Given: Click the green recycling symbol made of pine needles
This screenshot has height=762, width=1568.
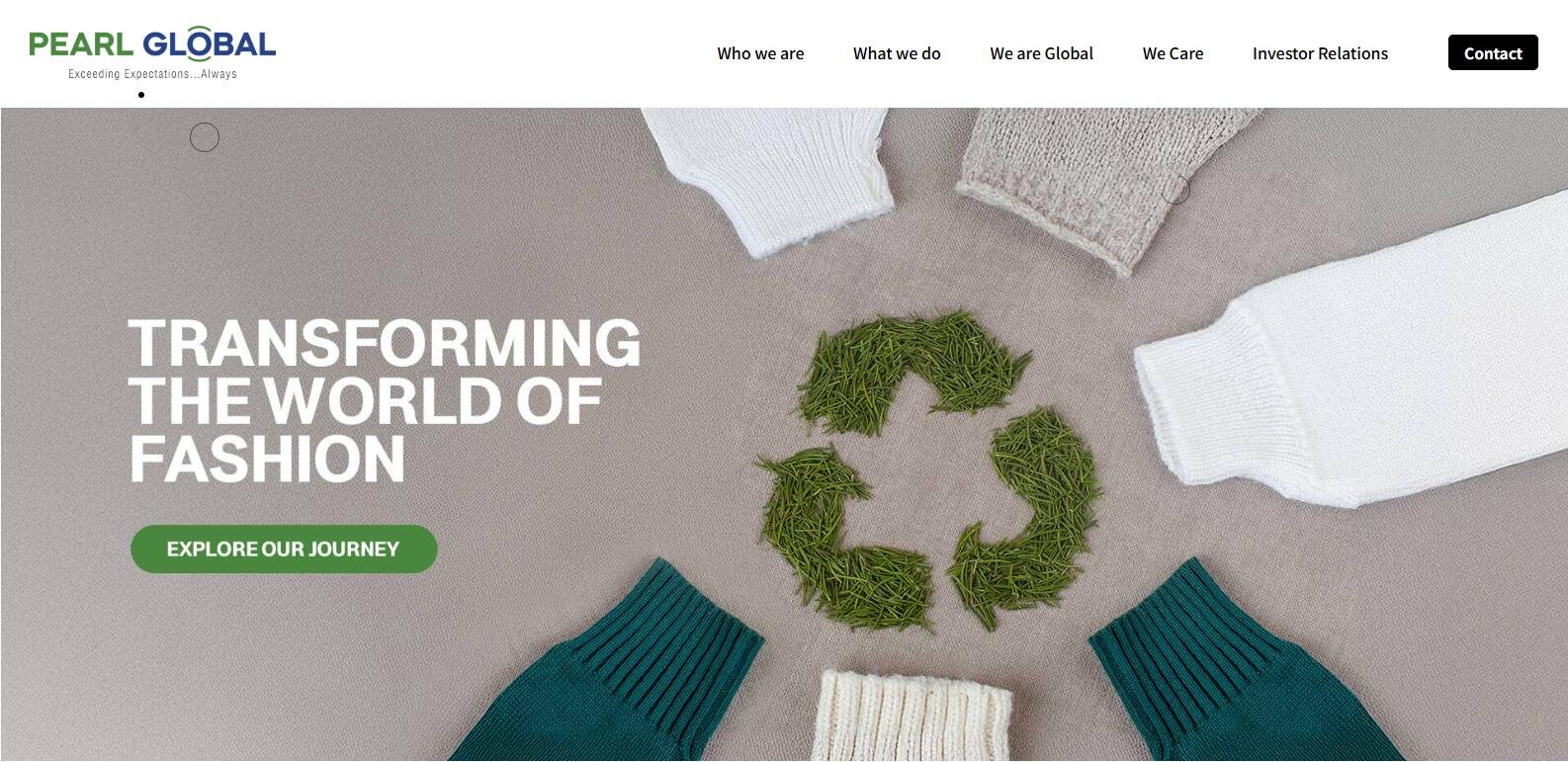Looking at the screenshot, I should click(930, 470).
